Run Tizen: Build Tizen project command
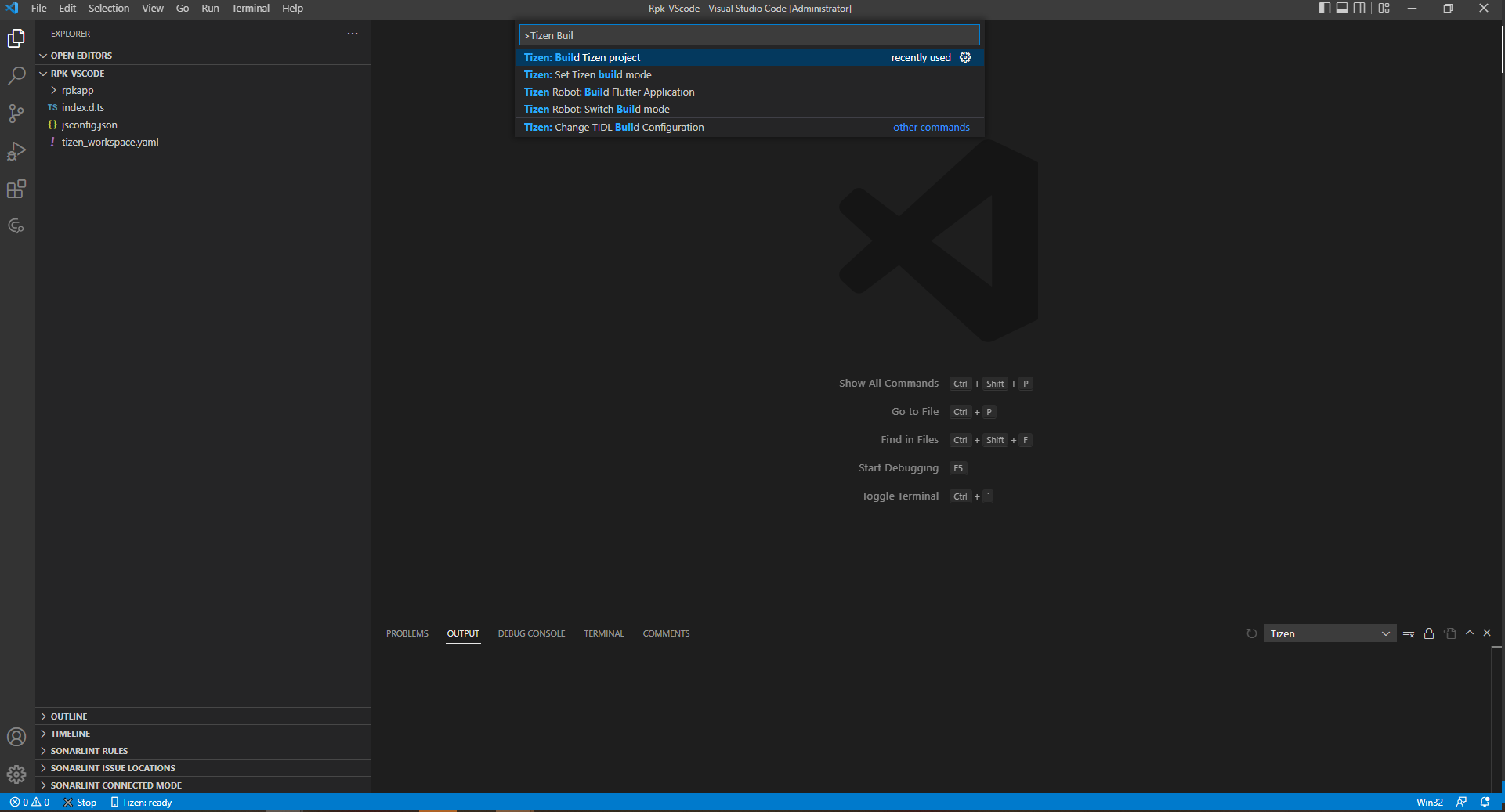 [582, 57]
